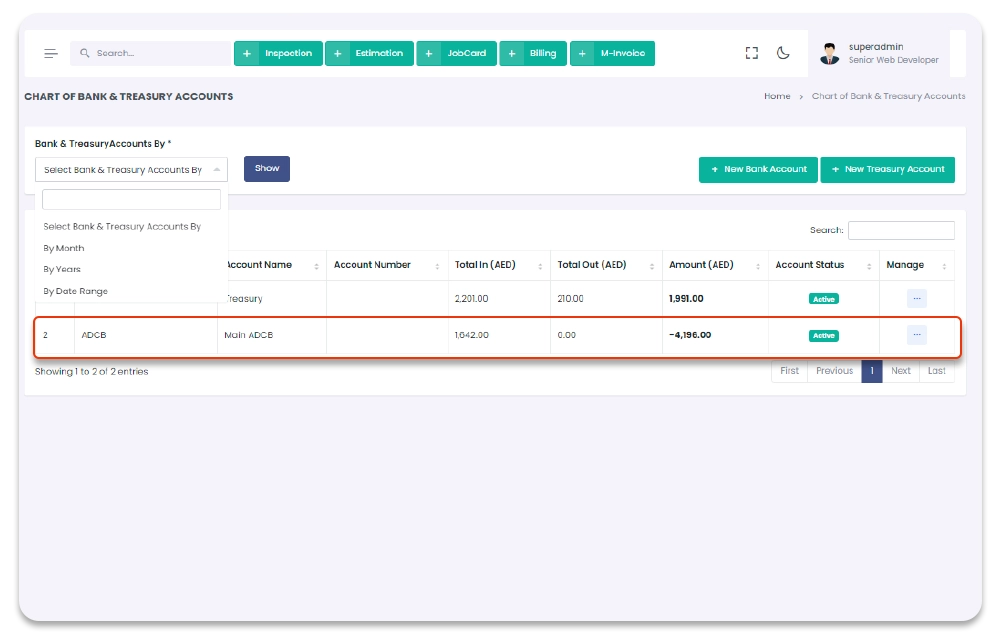Screen dimensions: 1000x633
Task: Click New Bank Account button
Action: [x=758, y=170]
